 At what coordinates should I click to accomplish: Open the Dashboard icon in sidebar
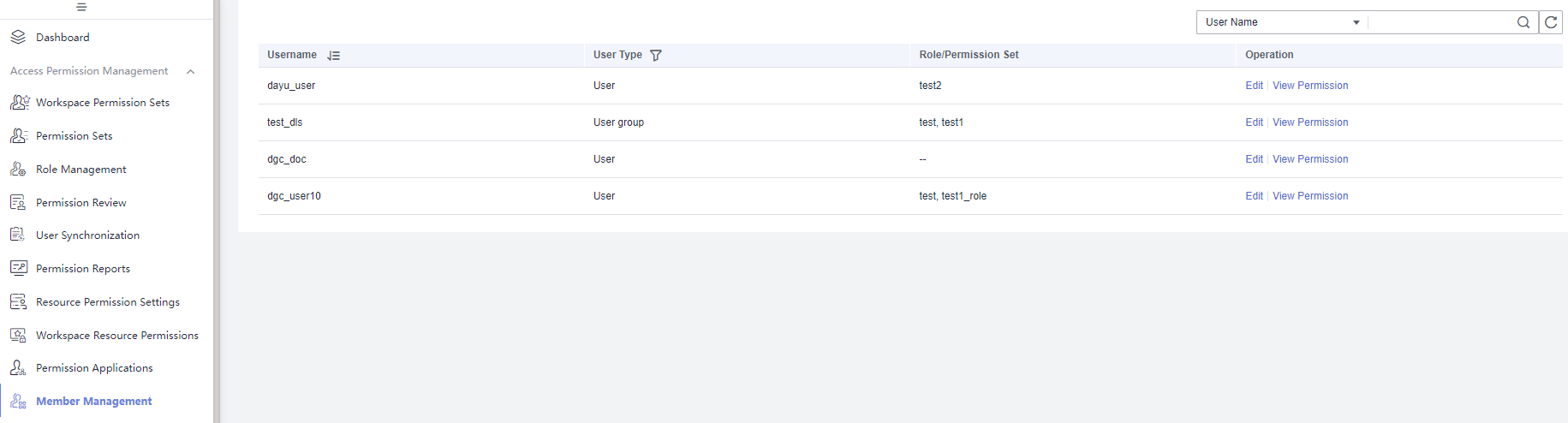coord(18,37)
